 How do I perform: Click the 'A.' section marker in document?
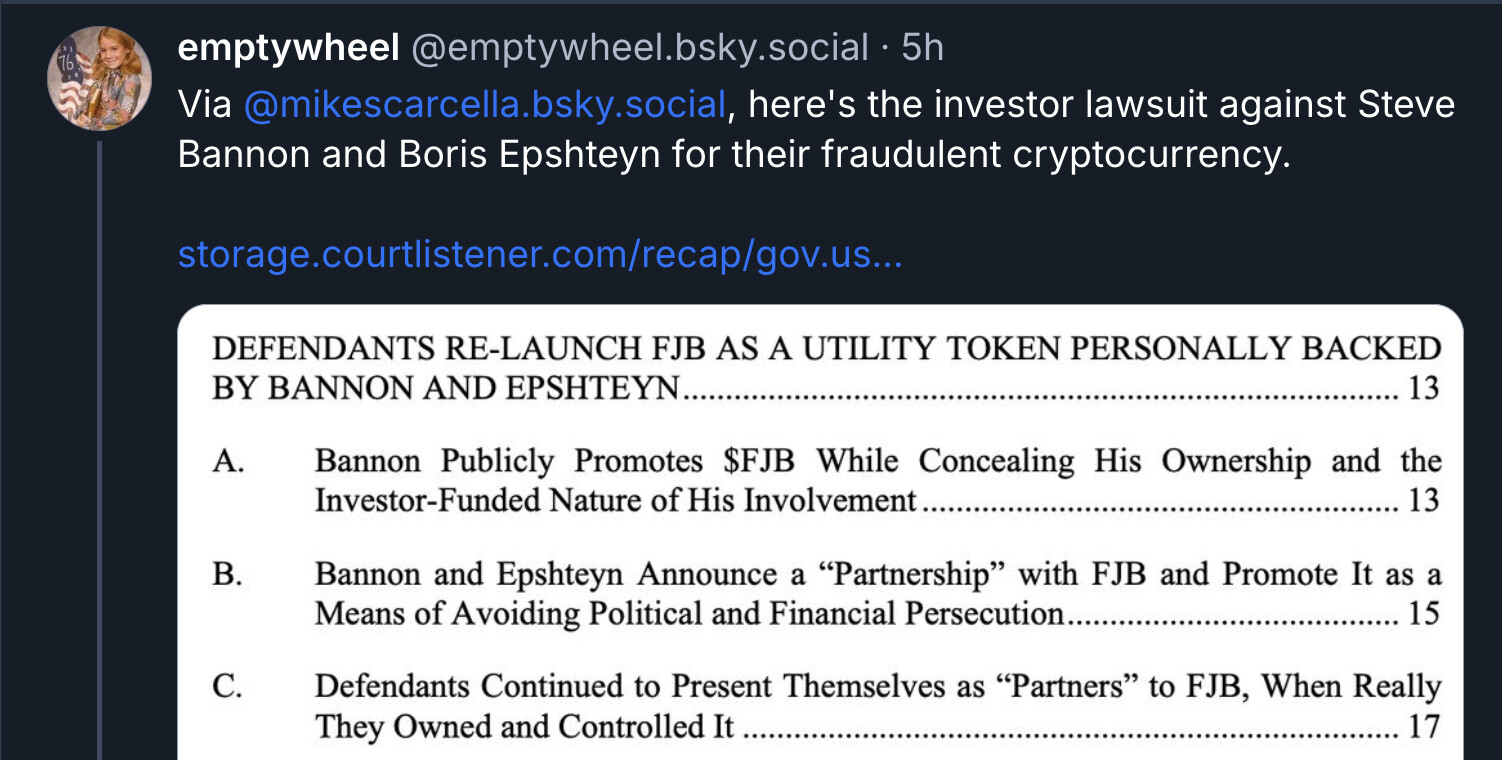pos(228,461)
